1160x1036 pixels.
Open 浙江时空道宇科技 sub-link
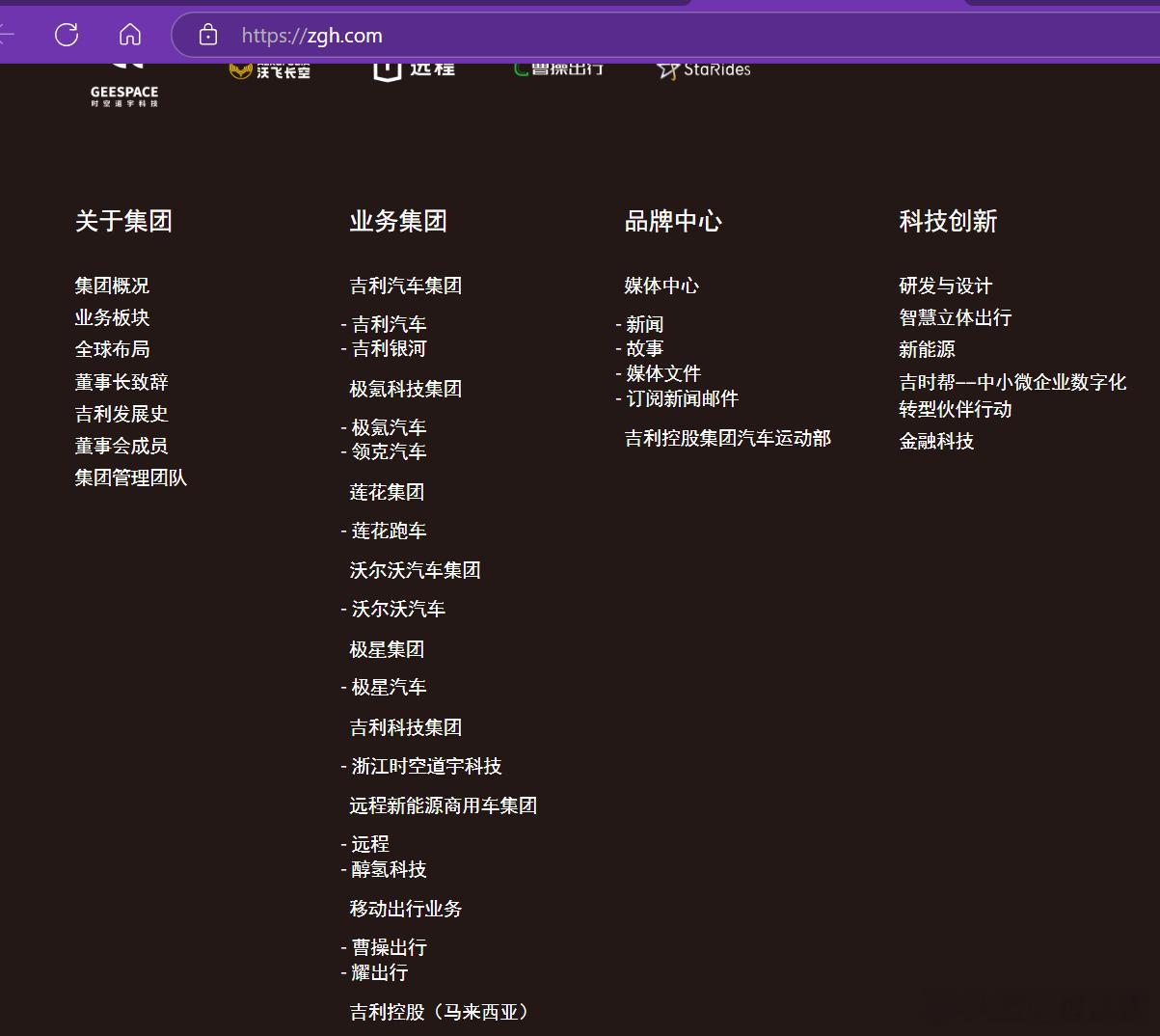tap(426, 766)
